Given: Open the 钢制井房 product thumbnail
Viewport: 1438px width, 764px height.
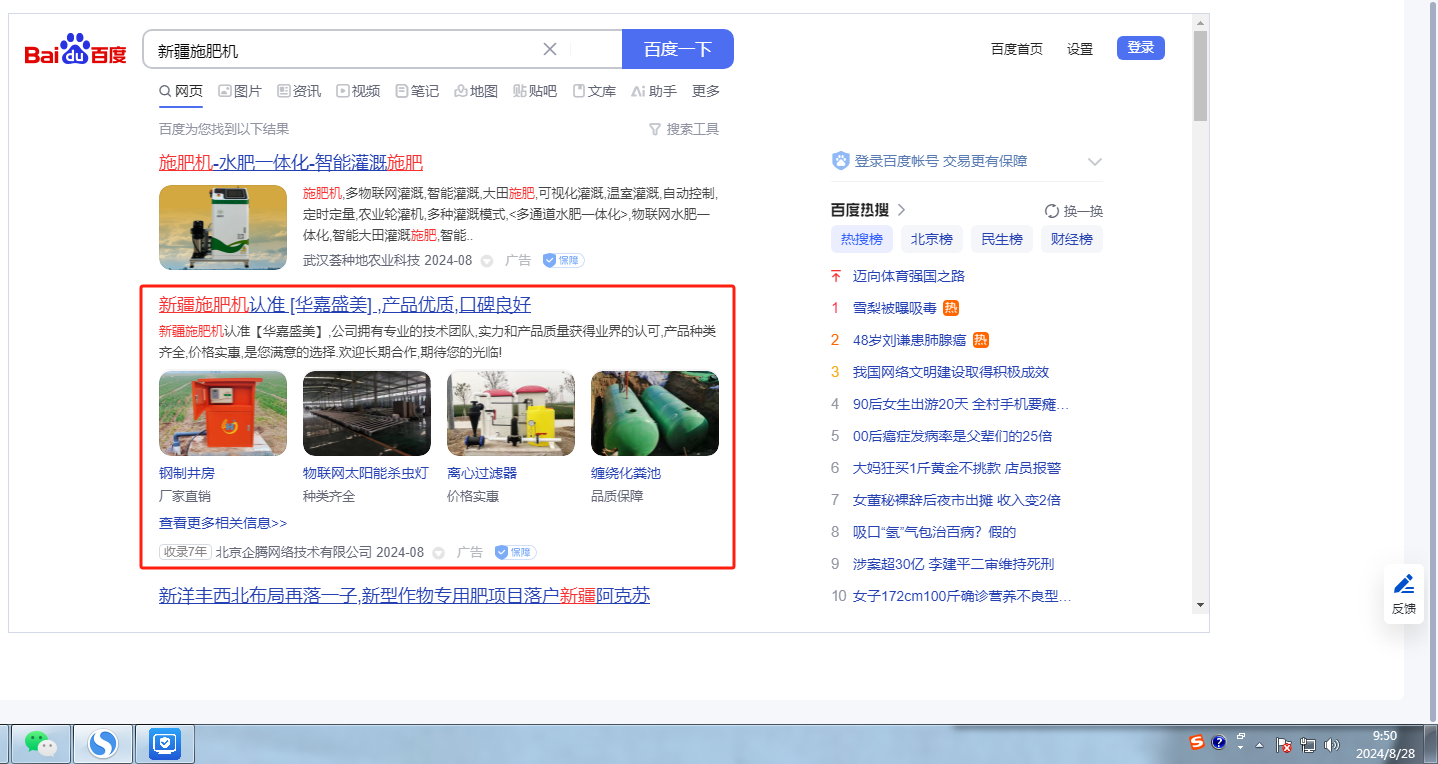Looking at the screenshot, I should coord(223,414).
